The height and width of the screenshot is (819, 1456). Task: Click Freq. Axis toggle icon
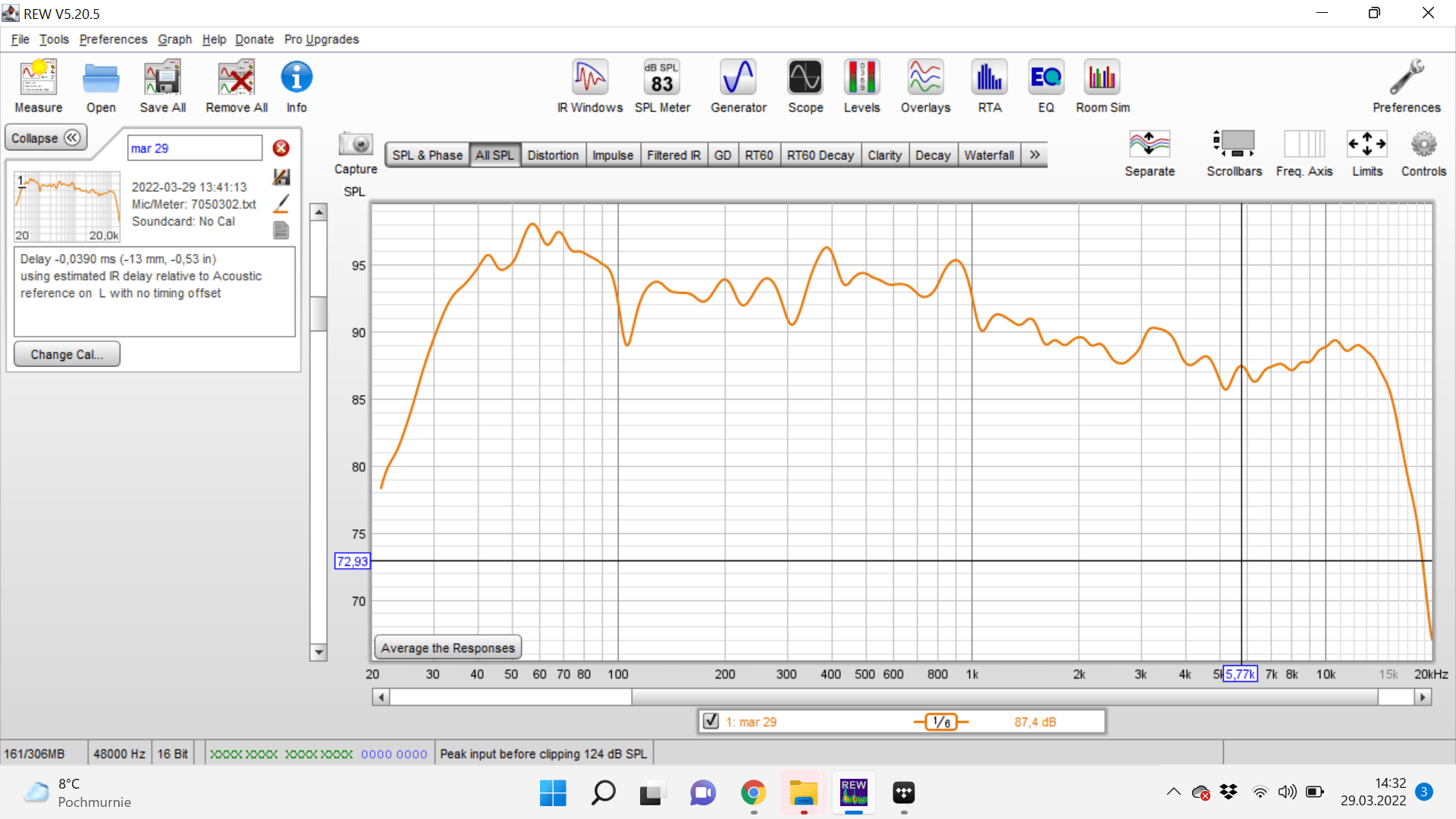(x=1304, y=144)
